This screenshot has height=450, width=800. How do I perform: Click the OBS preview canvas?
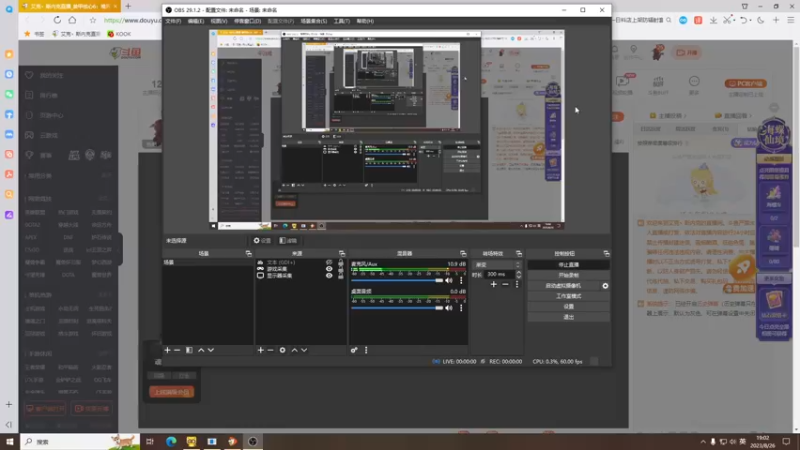click(x=388, y=130)
